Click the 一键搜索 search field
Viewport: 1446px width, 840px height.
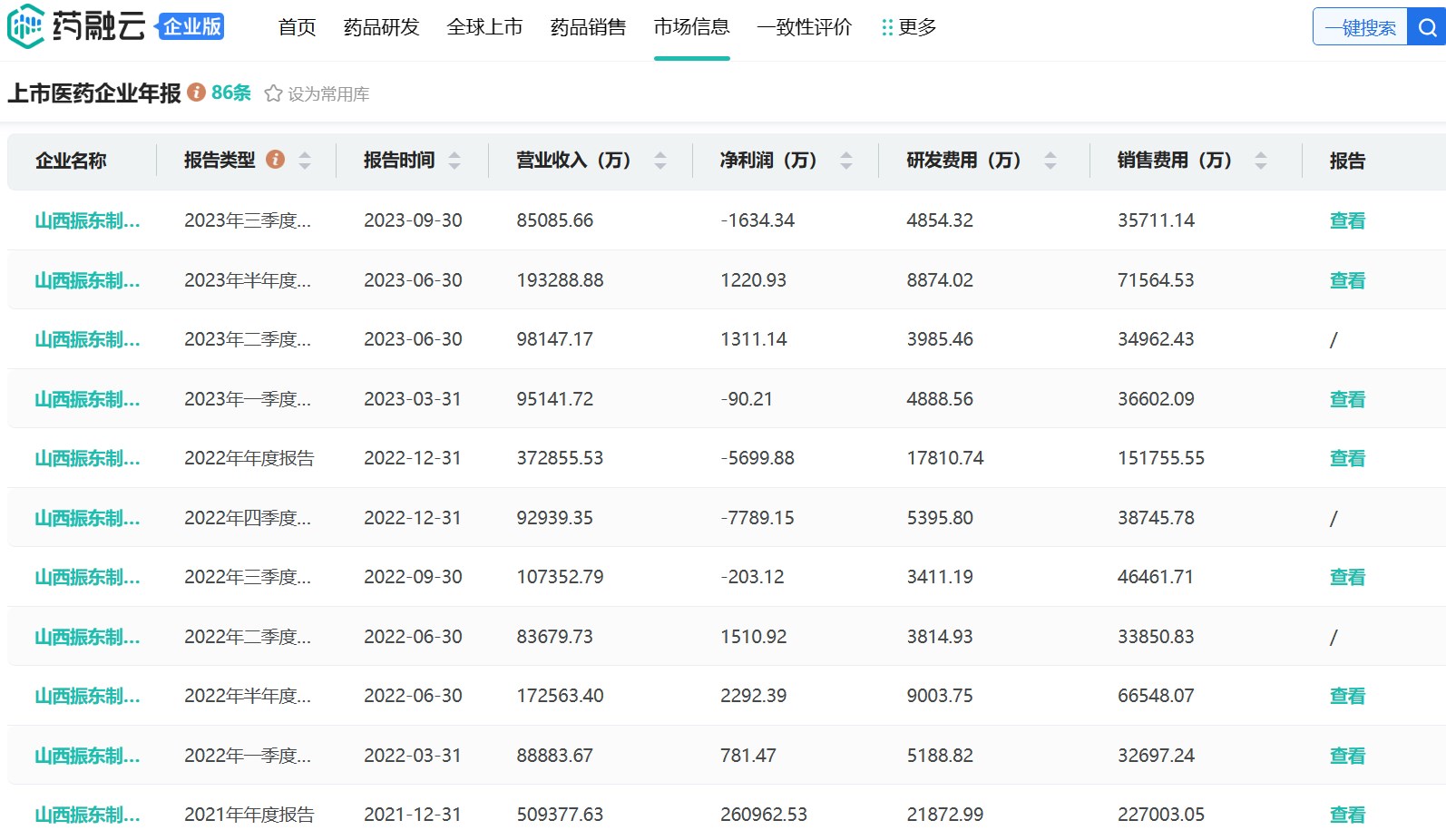coord(1360,27)
